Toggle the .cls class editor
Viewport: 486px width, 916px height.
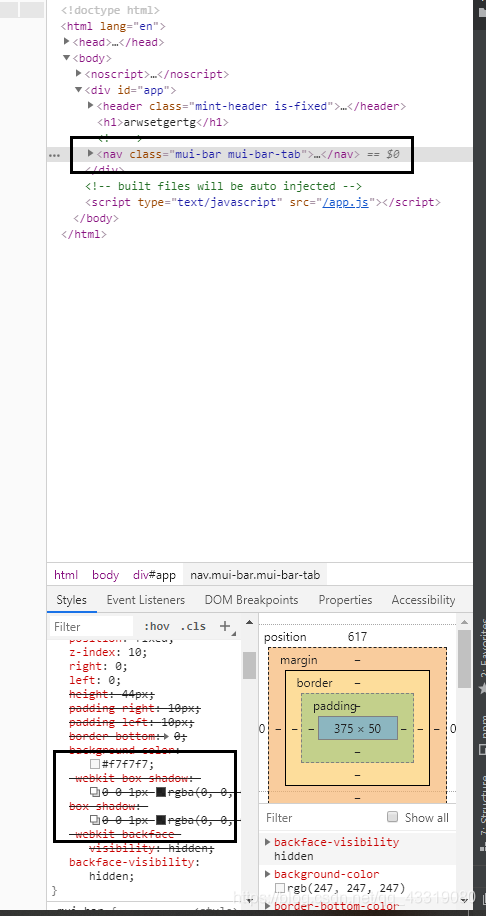[193, 626]
